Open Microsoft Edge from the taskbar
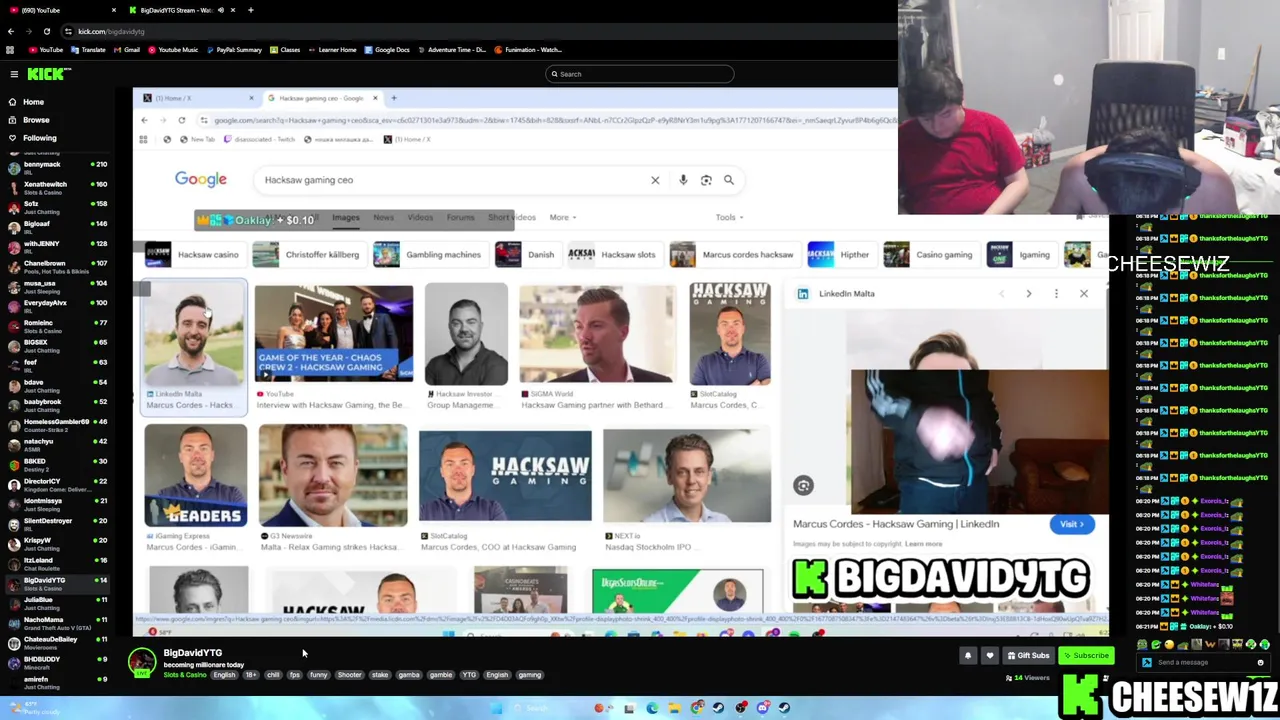This screenshot has height=720, width=1280. [x=652, y=708]
